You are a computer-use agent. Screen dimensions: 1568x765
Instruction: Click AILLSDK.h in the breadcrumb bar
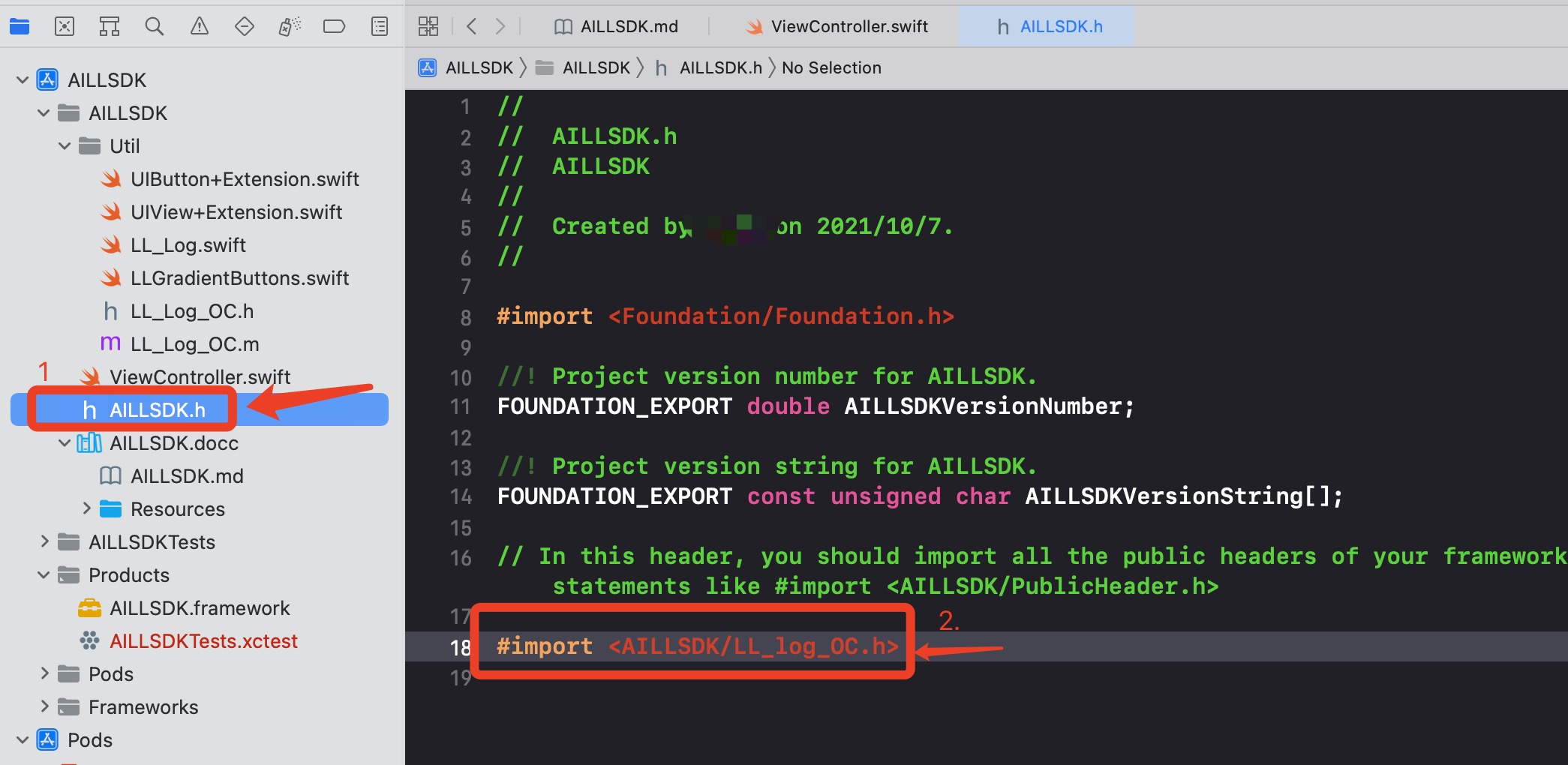[x=708, y=67]
